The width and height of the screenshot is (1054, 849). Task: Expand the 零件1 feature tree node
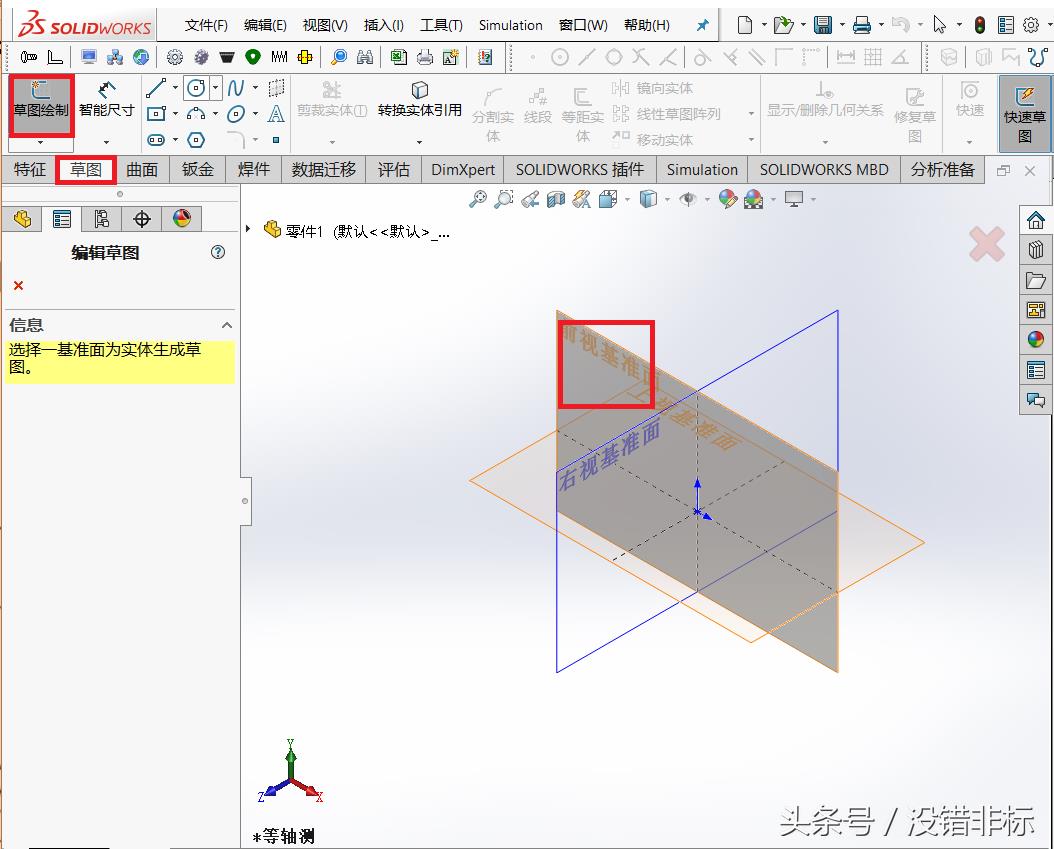(x=249, y=229)
